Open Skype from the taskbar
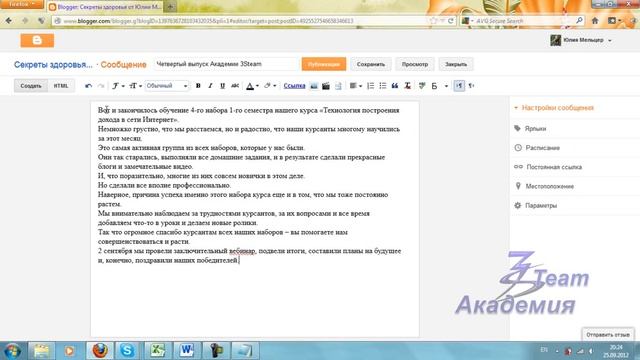640x360 pixels. (127, 351)
